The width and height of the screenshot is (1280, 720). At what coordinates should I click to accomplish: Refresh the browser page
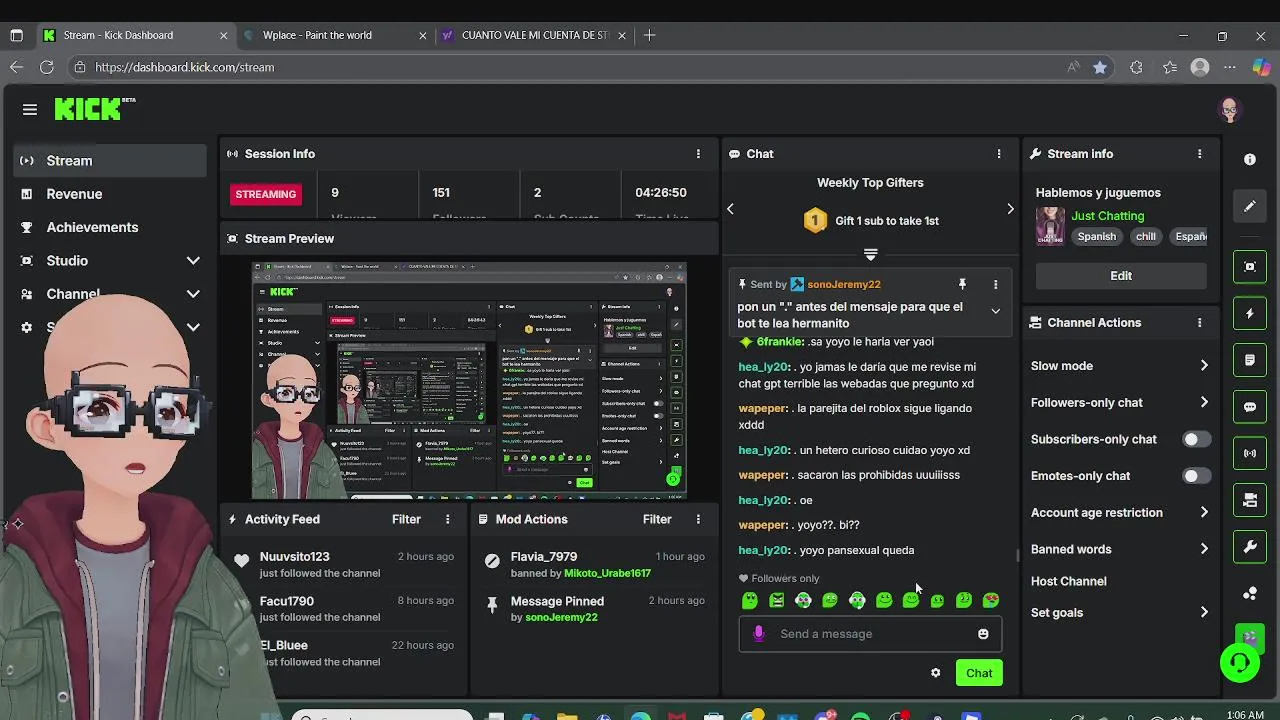tap(47, 67)
